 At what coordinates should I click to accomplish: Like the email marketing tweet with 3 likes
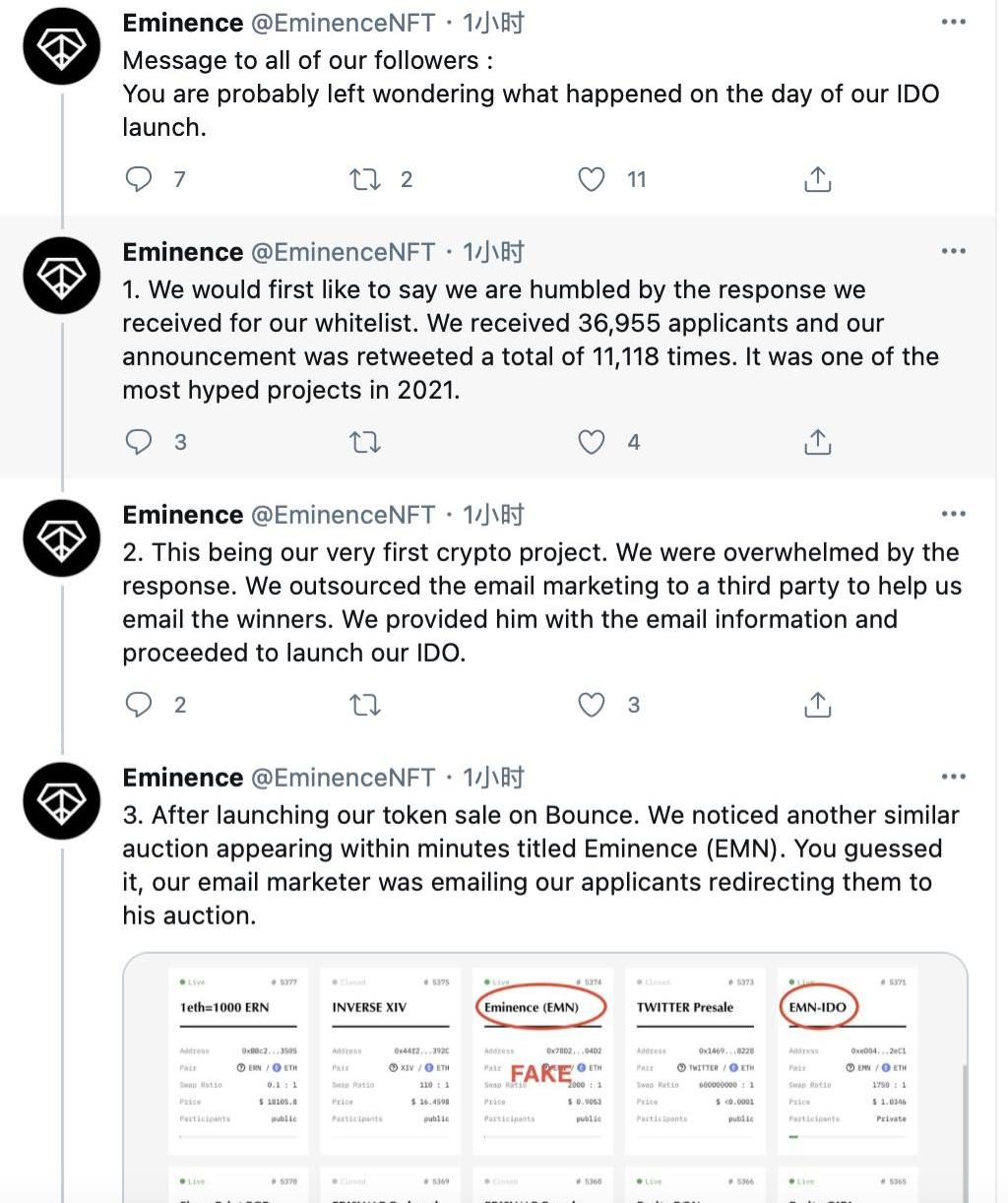click(591, 705)
